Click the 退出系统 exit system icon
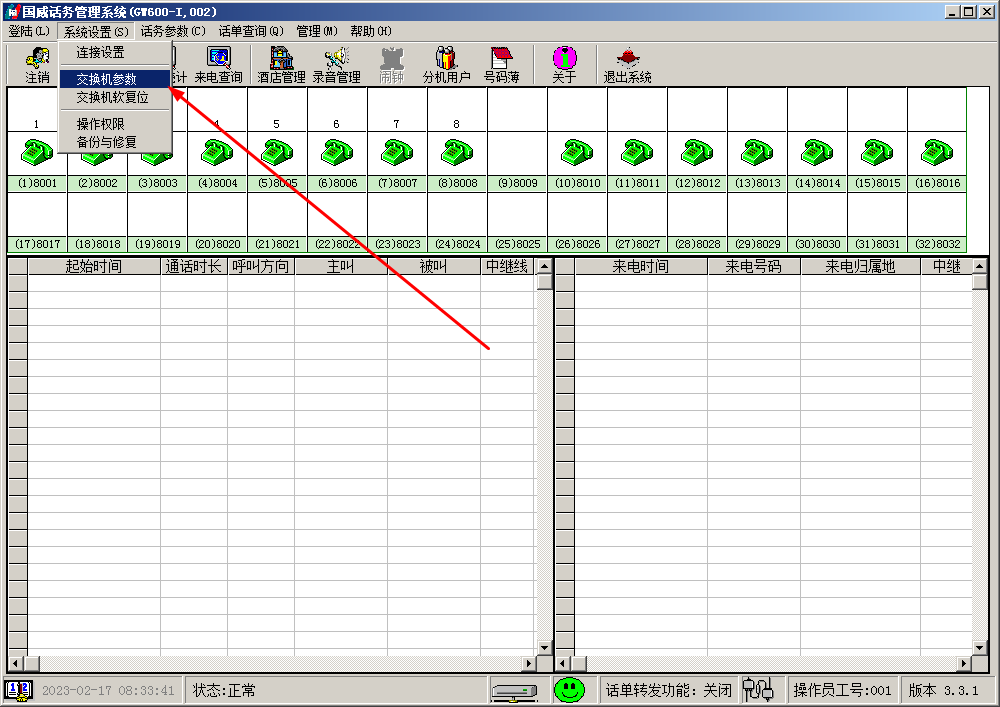Image resolution: width=1000 pixels, height=707 pixels. 628,65
